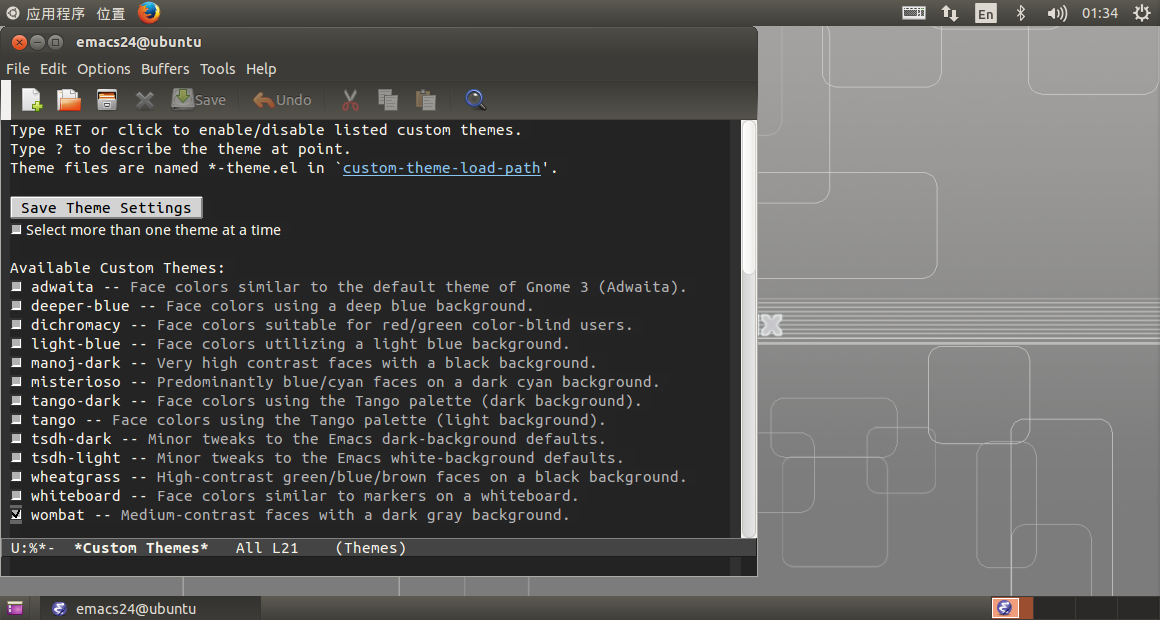This screenshot has height=620, width=1160.
Task: Click the 01:34 clock
Action: click(1099, 13)
